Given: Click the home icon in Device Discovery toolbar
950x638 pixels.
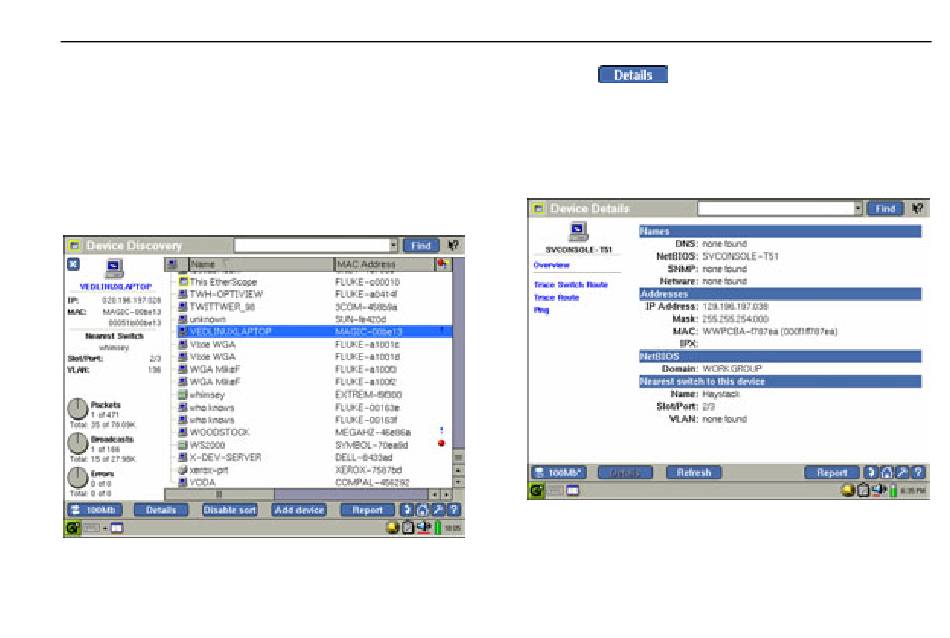Looking at the screenshot, I should [423, 510].
